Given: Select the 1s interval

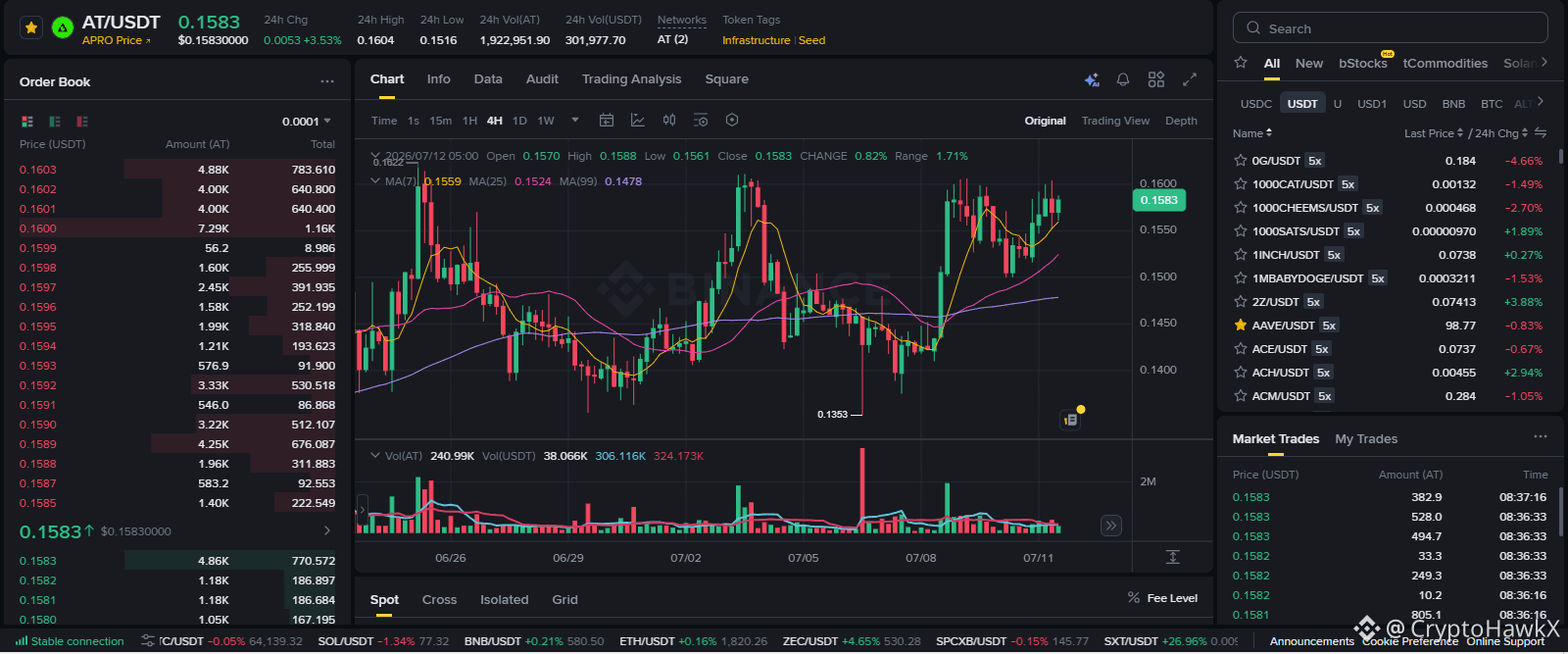Looking at the screenshot, I should click(414, 121).
